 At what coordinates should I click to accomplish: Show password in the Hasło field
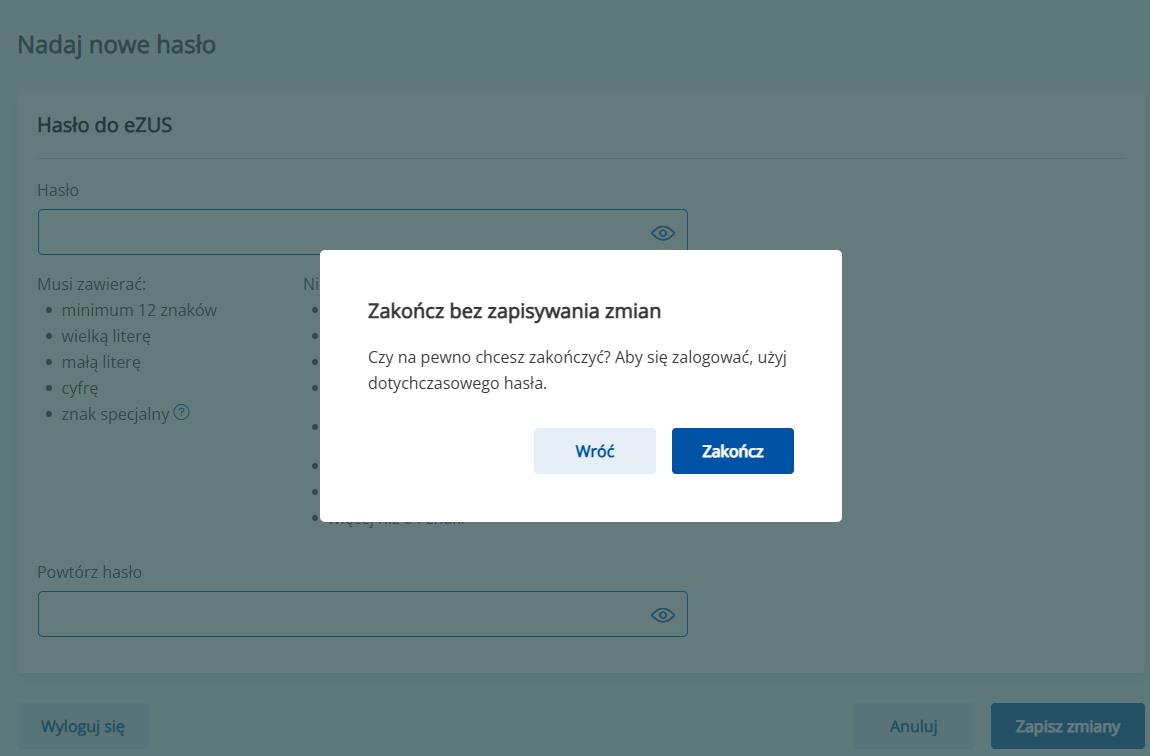coord(662,233)
